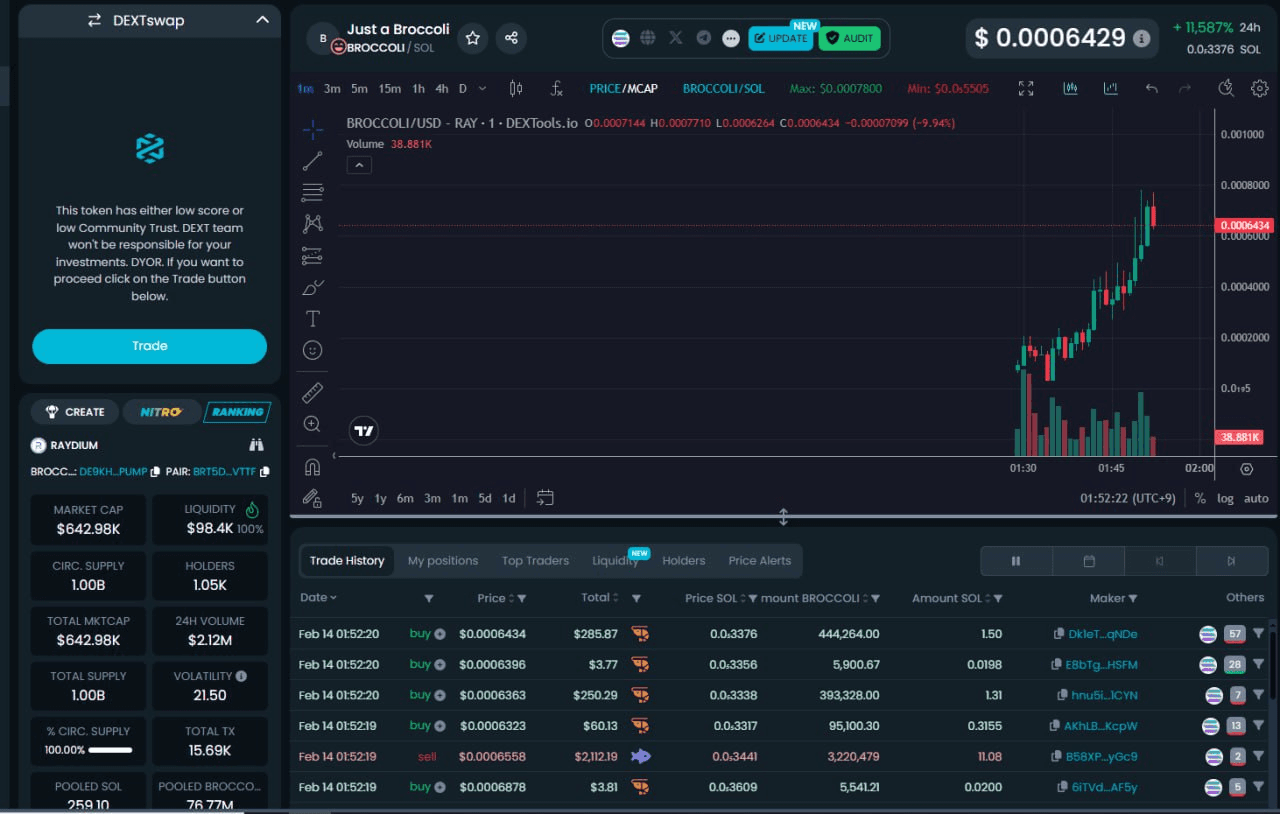This screenshot has height=814, width=1280.
Task: Select the chart pattern drawing tool
Action: pos(312,224)
